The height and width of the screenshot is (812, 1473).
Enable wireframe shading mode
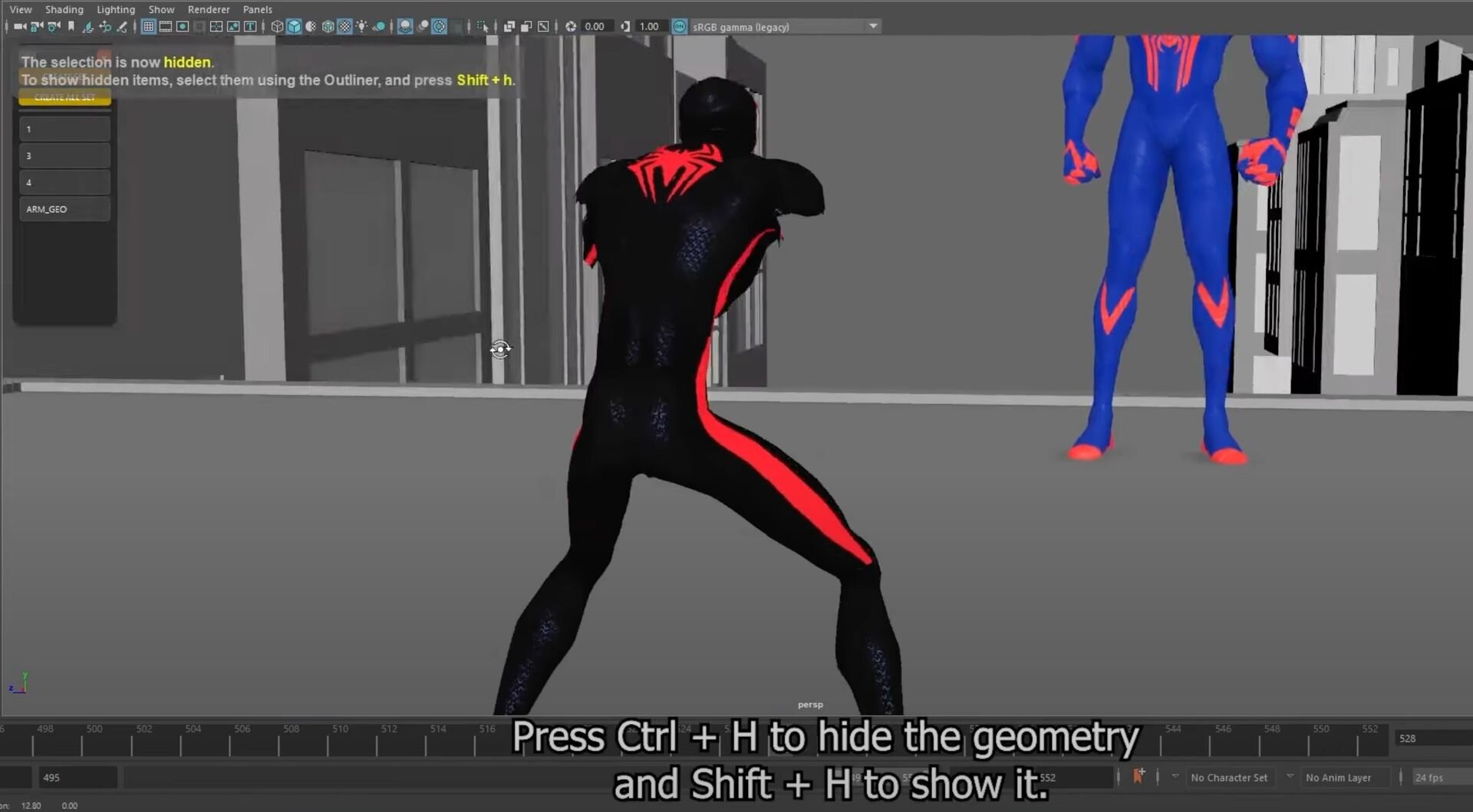277,27
